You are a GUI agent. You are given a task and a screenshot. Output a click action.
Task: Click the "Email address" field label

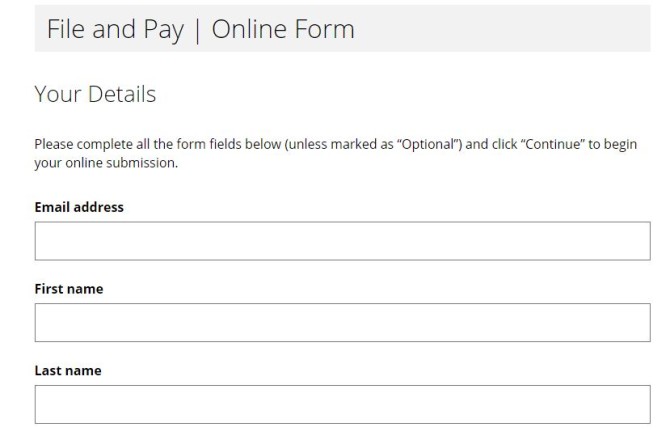pos(79,207)
